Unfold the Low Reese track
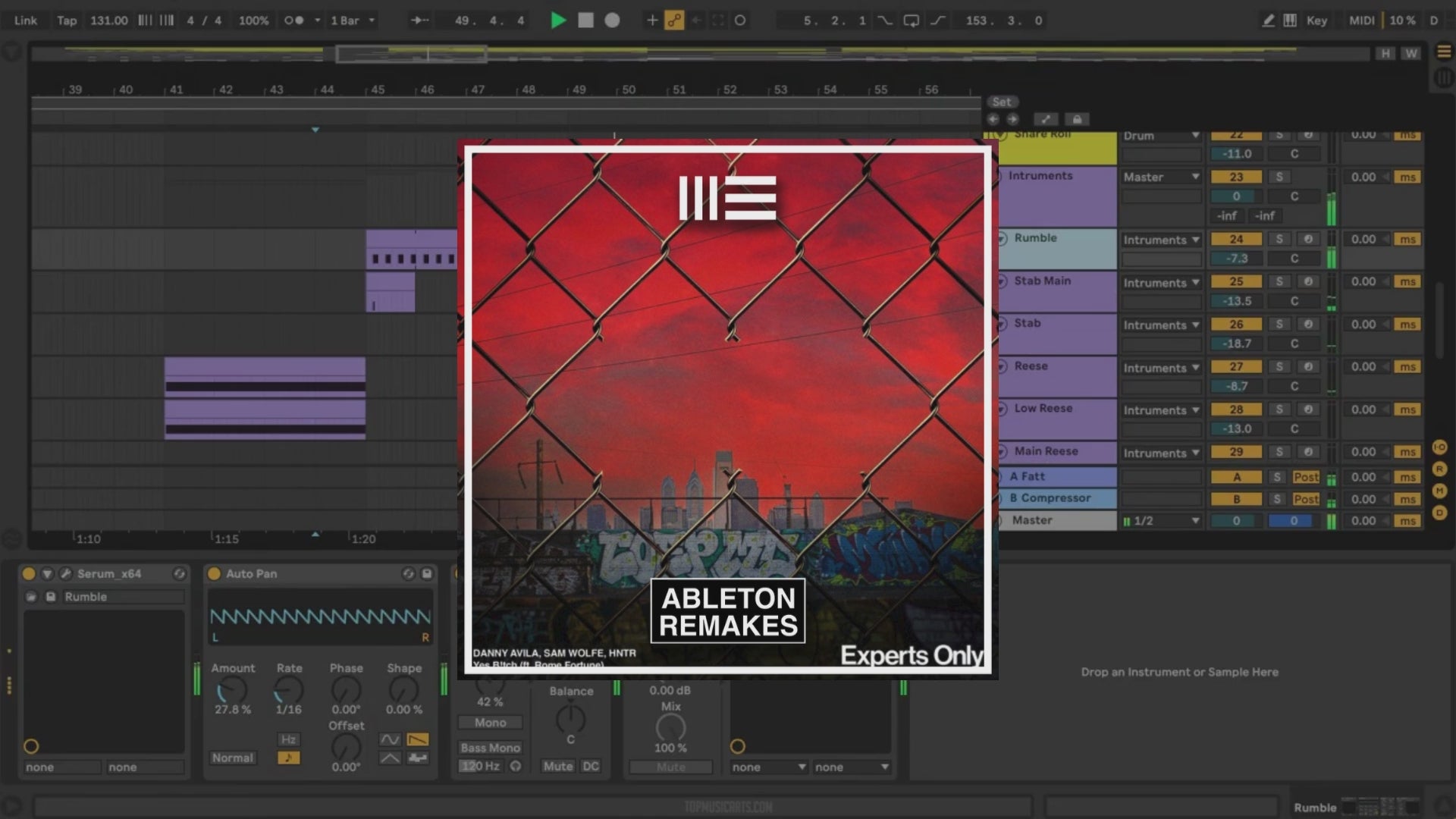Screen dimensions: 1456x819 click(x=1001, y=408)
